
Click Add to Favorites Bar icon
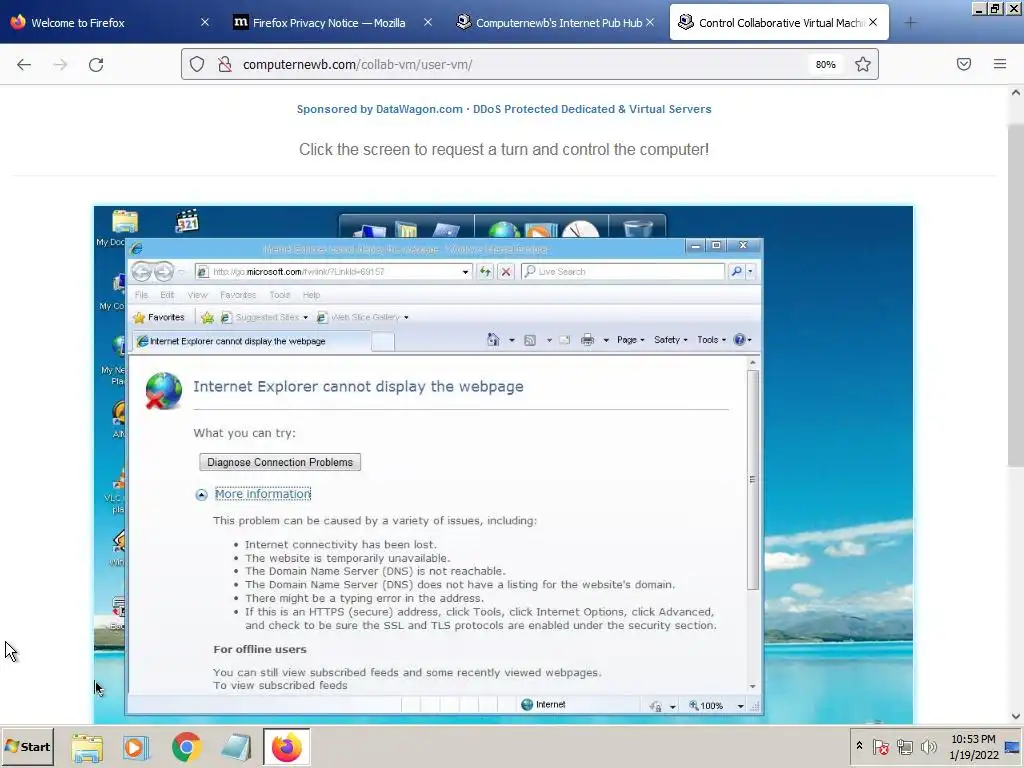(x=208, y=317)
